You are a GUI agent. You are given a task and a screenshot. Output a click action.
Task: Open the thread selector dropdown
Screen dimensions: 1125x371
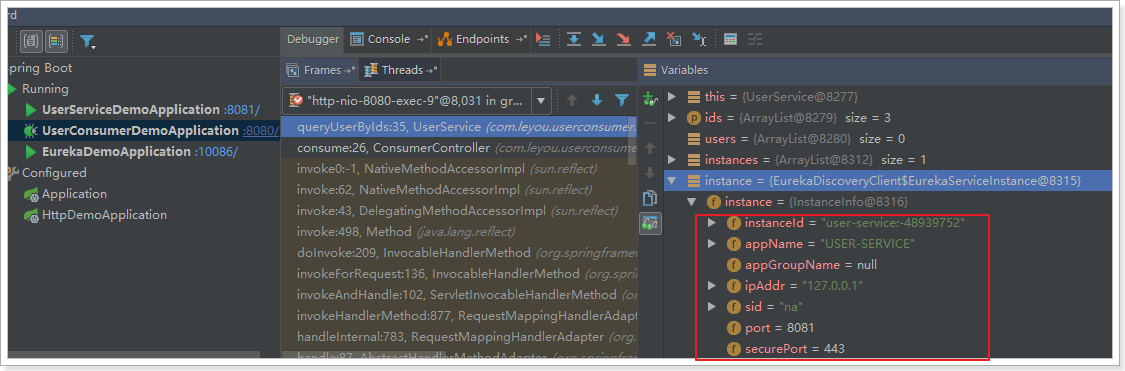(542, 100)
